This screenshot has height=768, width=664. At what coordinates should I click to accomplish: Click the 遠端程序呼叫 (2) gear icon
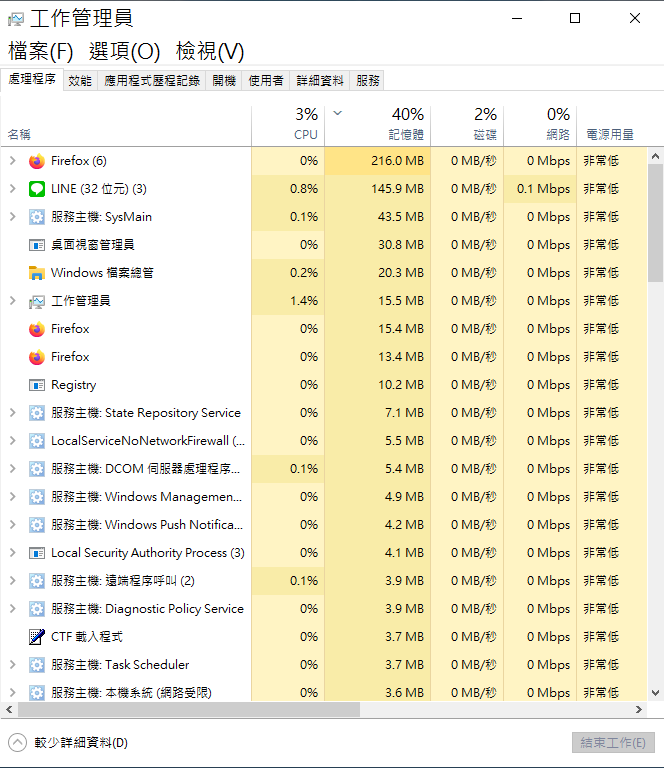pyautogui.click(x=37, y=581)
